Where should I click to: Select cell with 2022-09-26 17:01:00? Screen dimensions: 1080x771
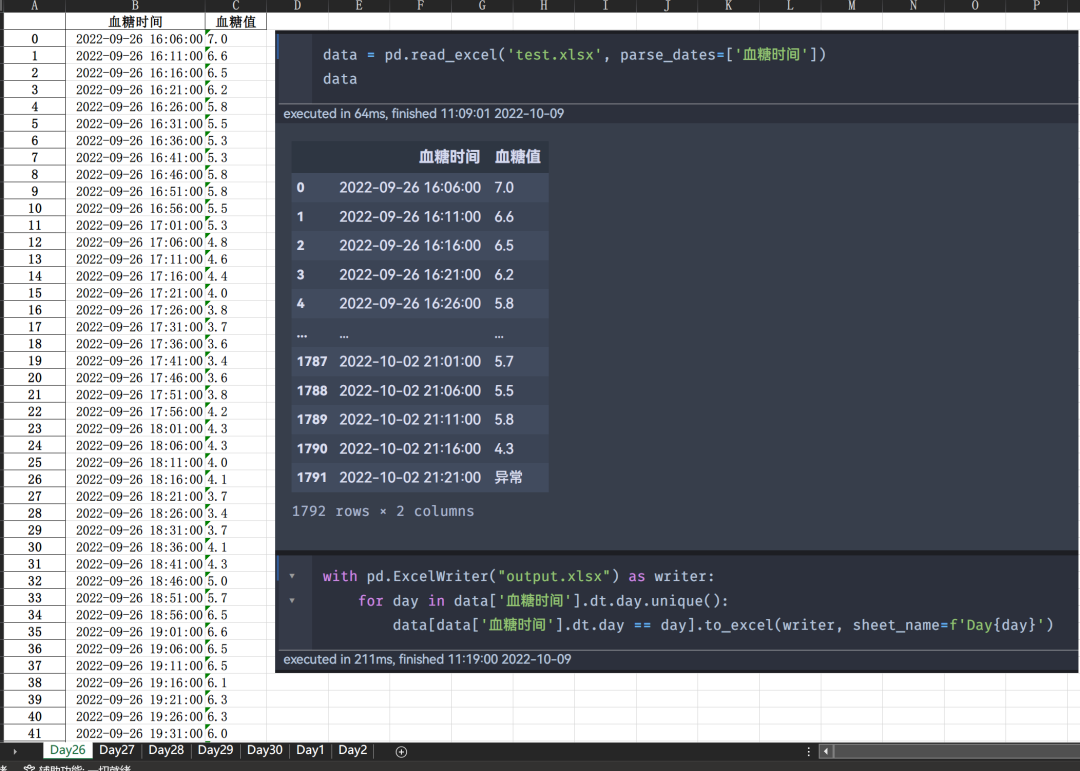(x=135, y=225)
